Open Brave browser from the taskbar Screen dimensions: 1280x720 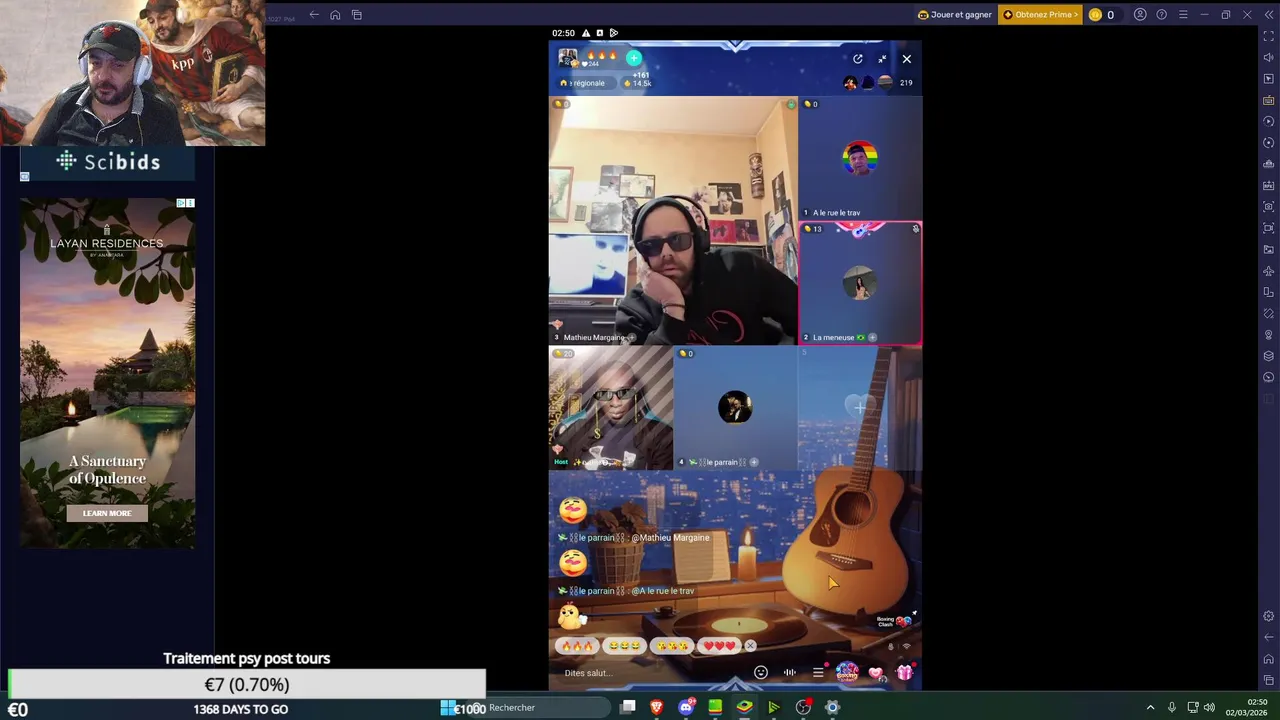[657, 708]
